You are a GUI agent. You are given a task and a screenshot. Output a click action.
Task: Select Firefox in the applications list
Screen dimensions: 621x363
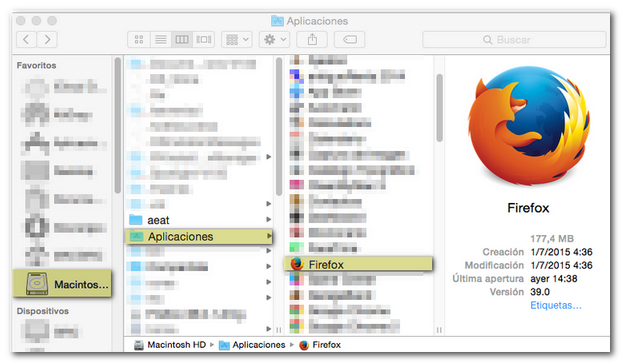pyautogui.click(x=358, y=264)
